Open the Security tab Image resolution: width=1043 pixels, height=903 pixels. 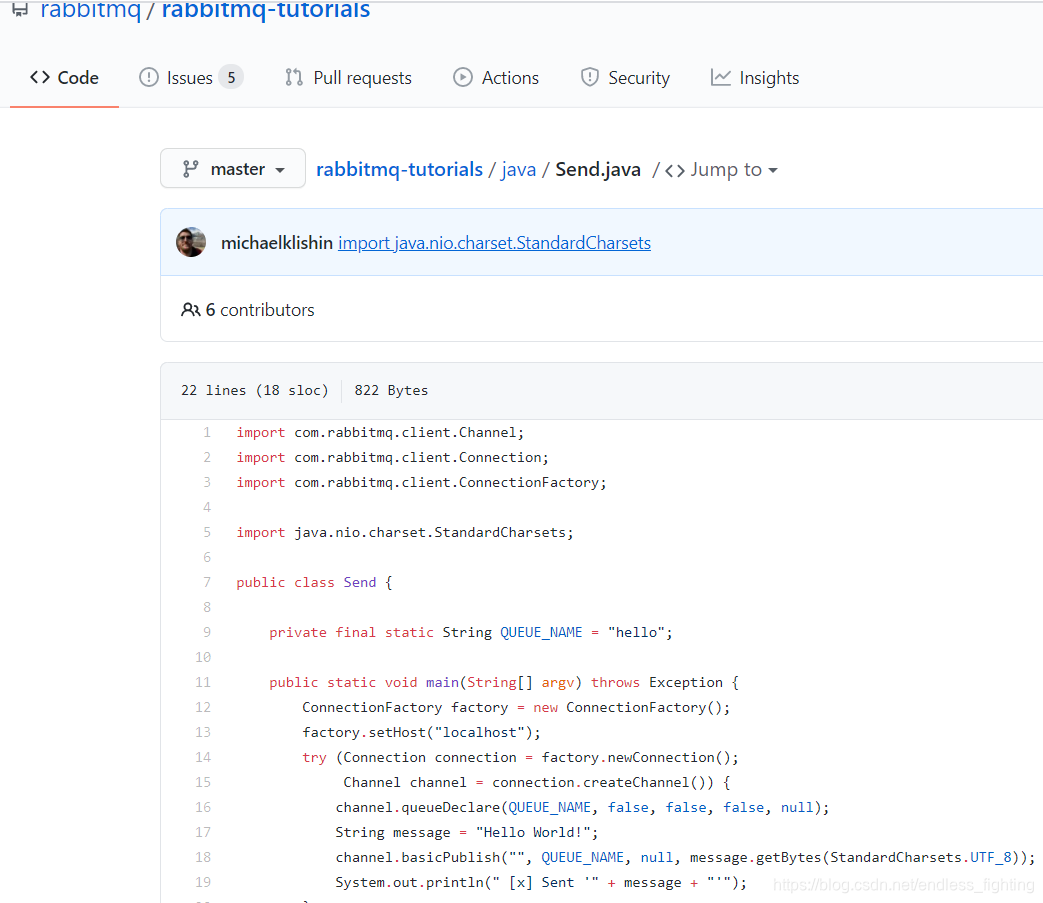pos(625,78)
